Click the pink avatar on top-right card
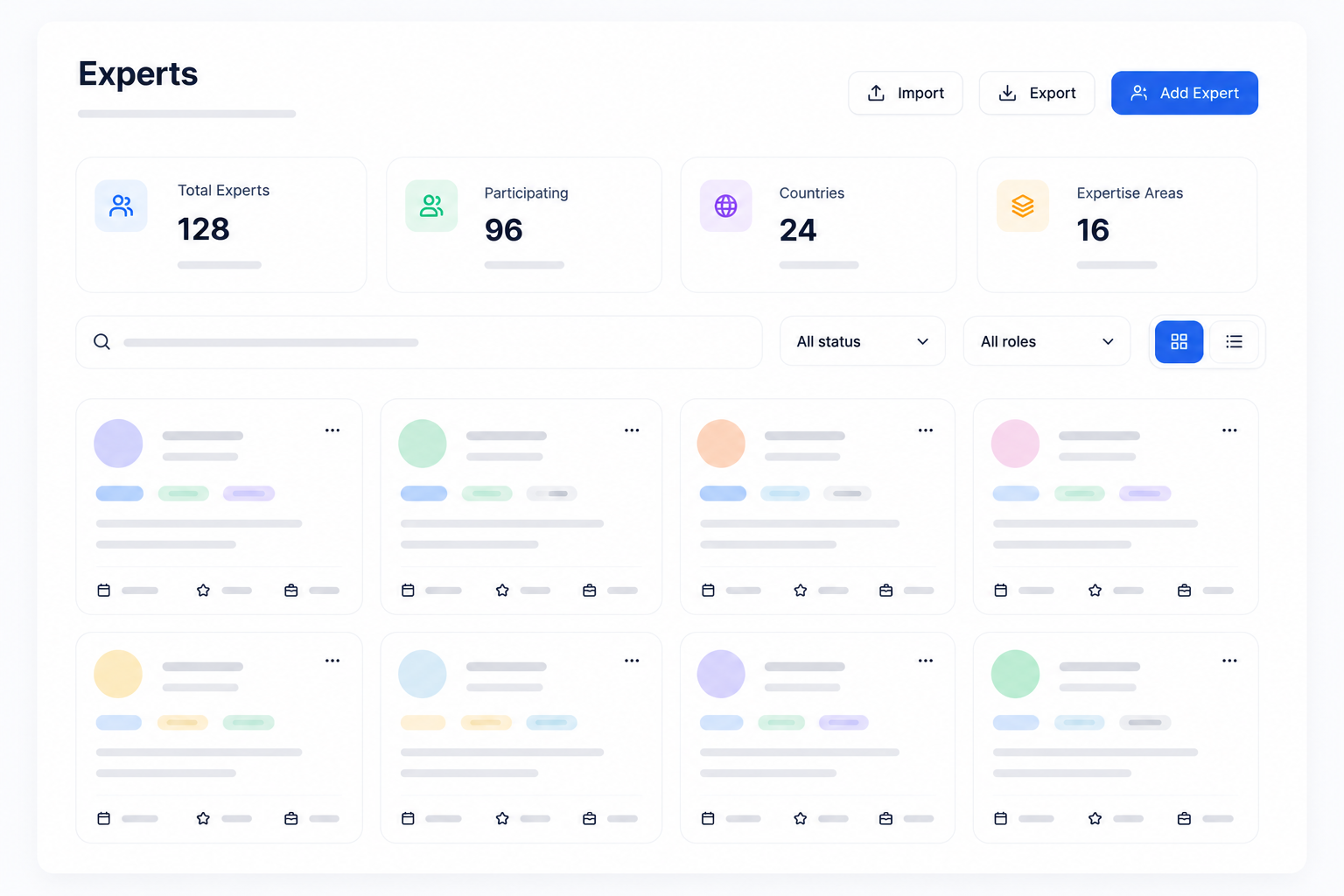Viewport: 1344px width, 896px height. [1015, 444]
